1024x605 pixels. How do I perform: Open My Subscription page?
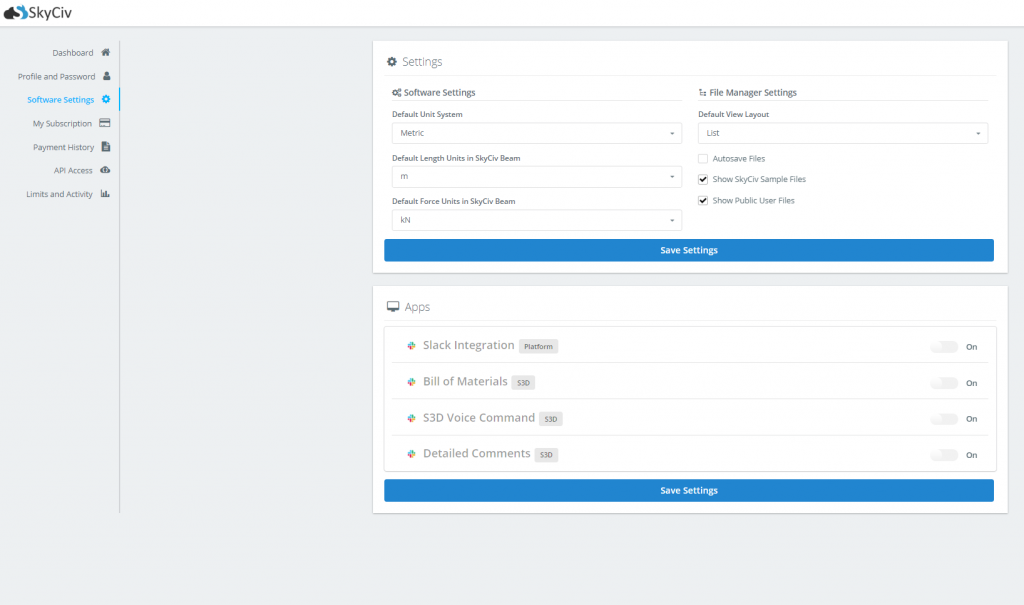62,123
